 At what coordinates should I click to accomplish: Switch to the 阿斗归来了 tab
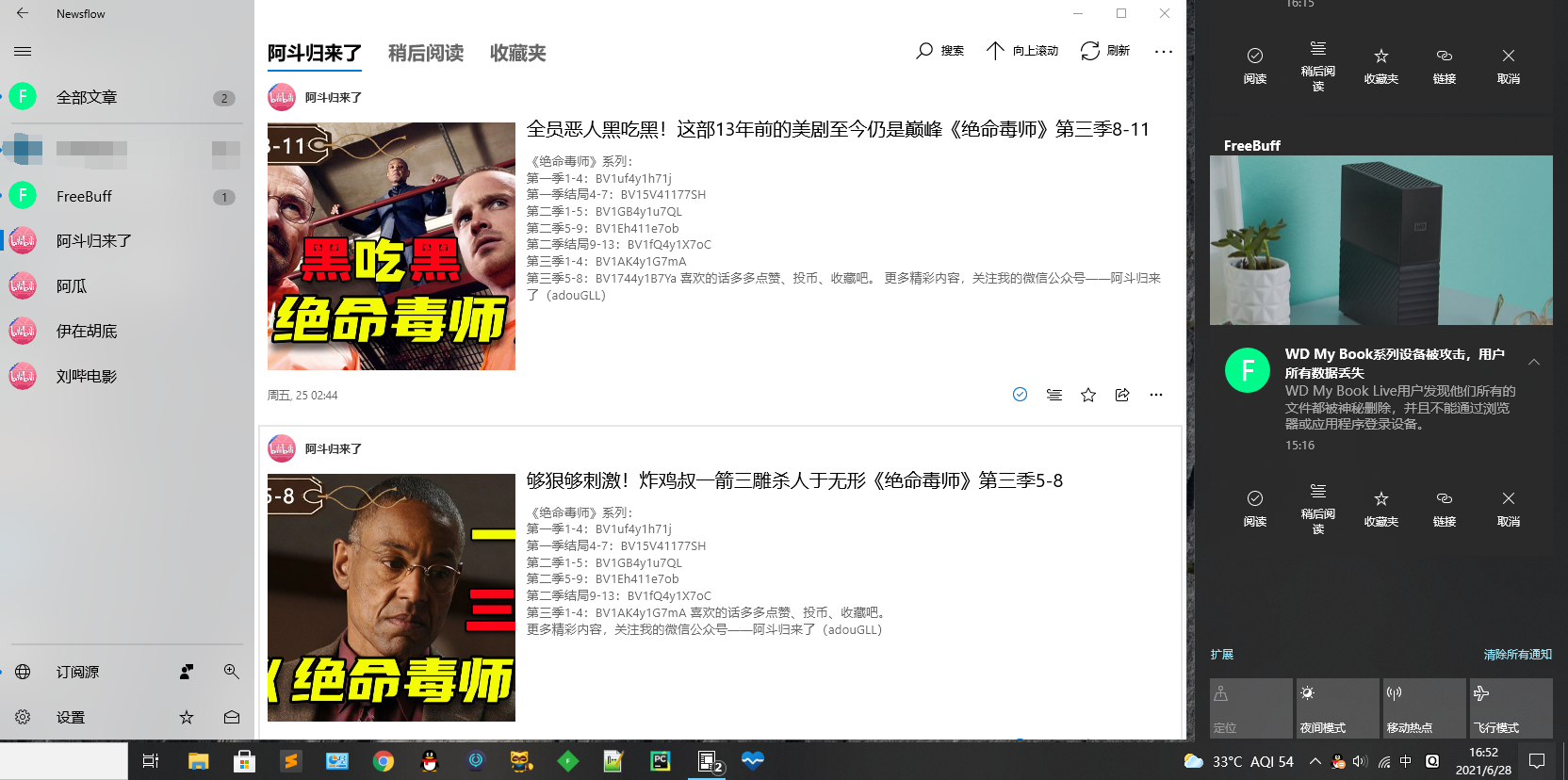click(x=315, y=54)
